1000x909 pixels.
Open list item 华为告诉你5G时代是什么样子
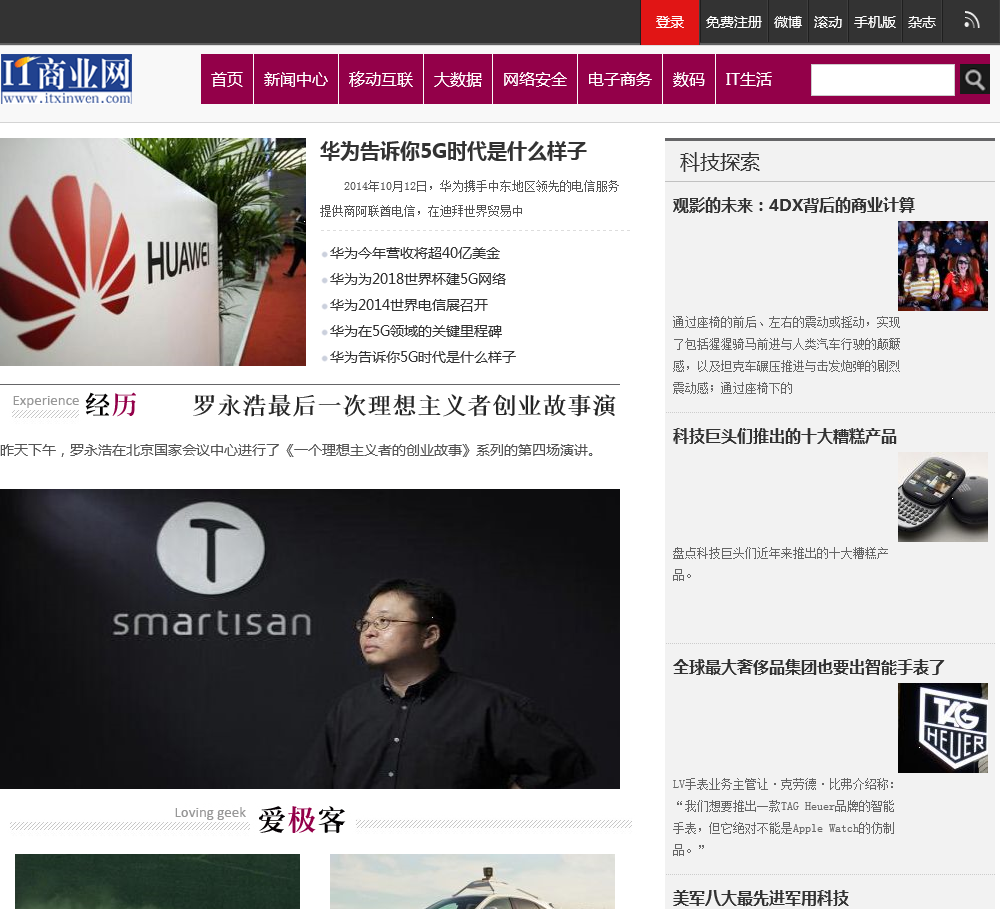point(423,357)
